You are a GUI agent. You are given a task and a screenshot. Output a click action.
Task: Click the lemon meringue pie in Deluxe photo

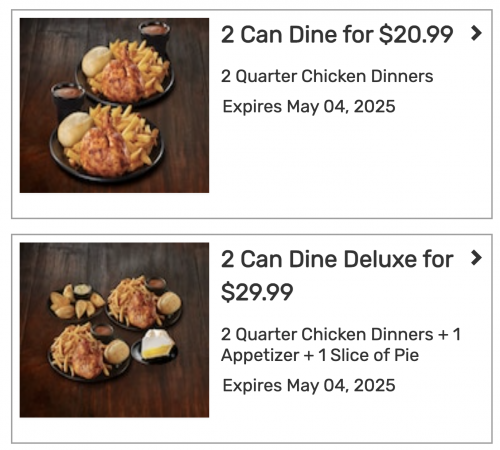point(154,346)
